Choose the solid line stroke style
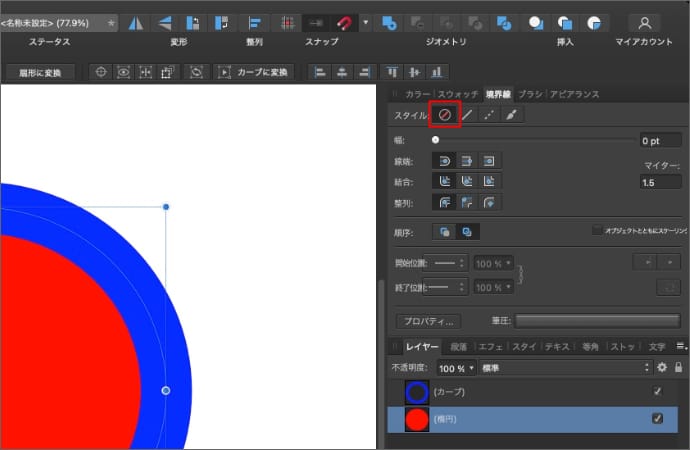 click(x=466, y=115)
